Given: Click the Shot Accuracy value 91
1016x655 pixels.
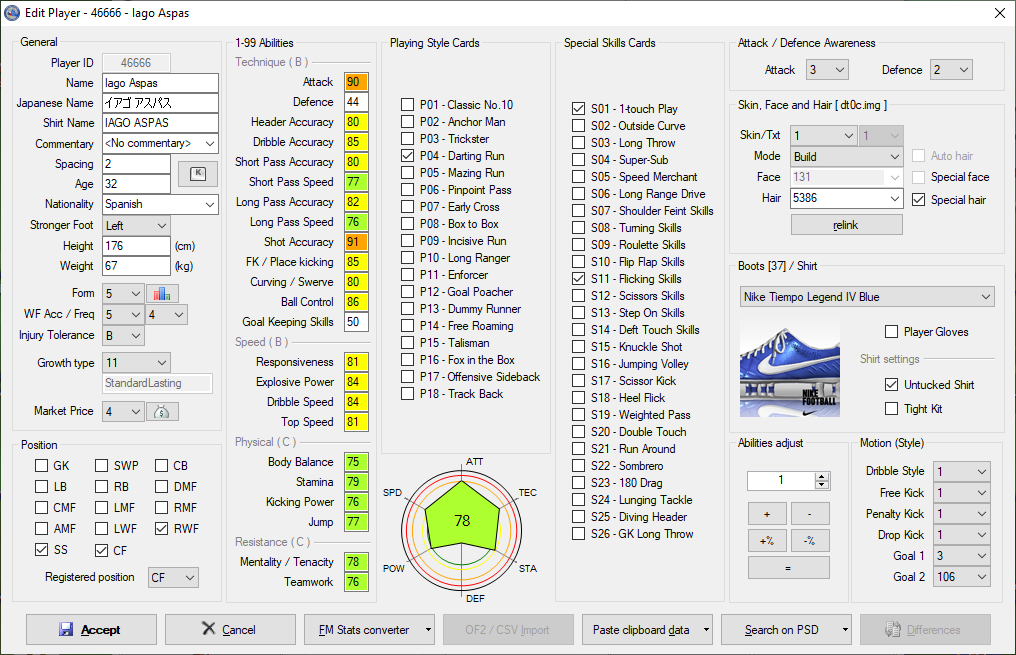Looking at the screenshot, I should [356, 242].
